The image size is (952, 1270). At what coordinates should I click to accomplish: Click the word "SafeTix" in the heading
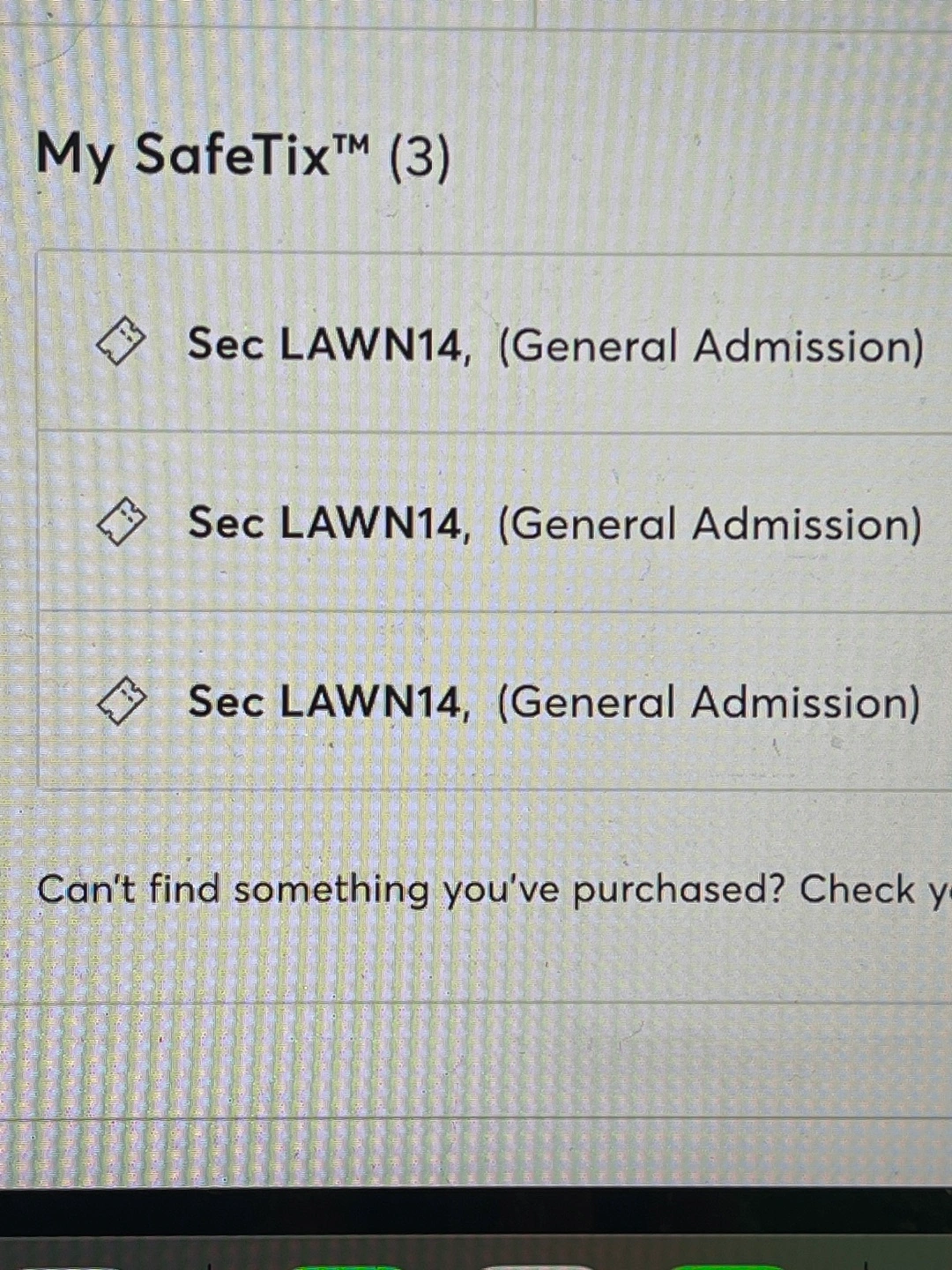[233, 153]
